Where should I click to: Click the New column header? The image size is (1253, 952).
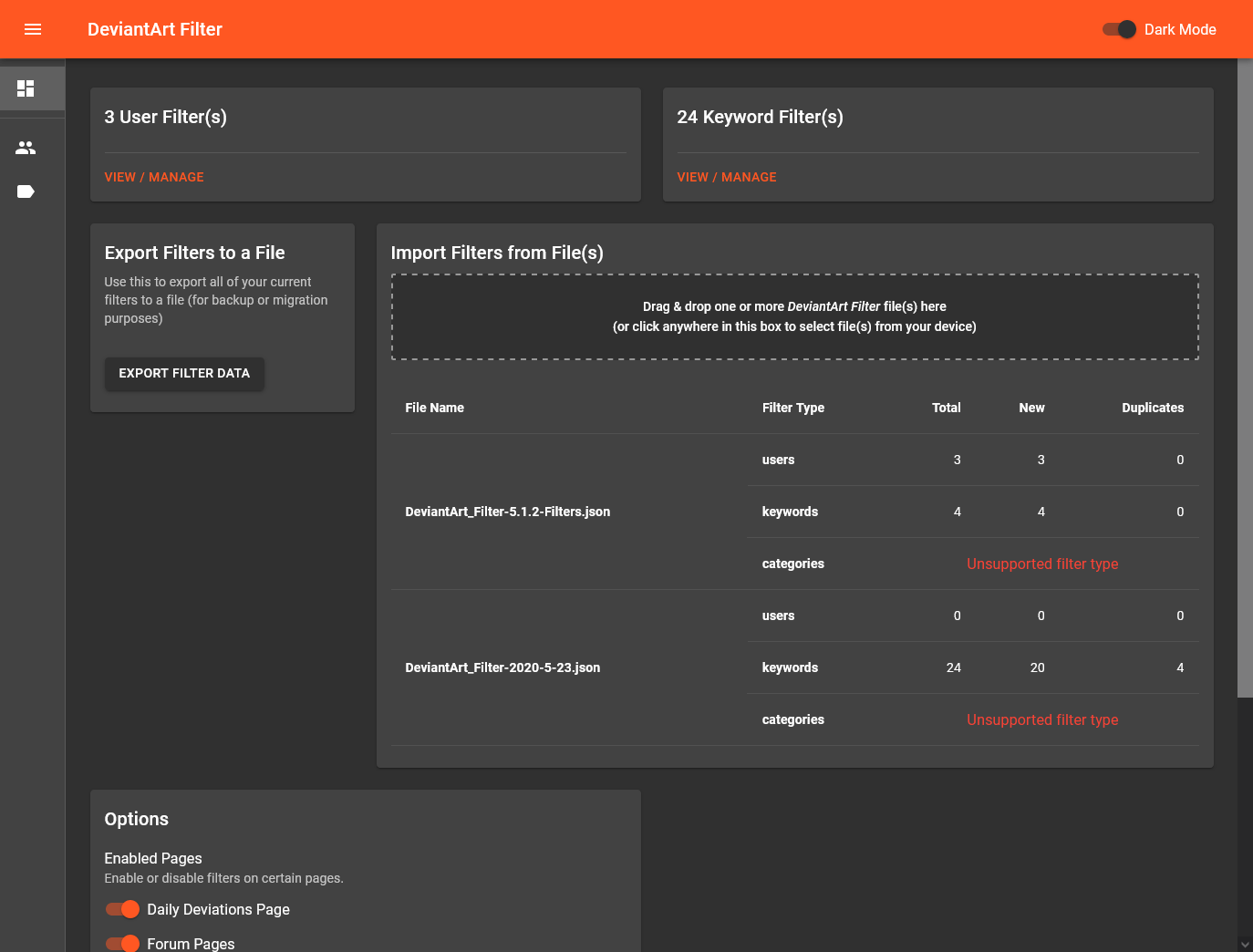click(x=1031, y=408)
